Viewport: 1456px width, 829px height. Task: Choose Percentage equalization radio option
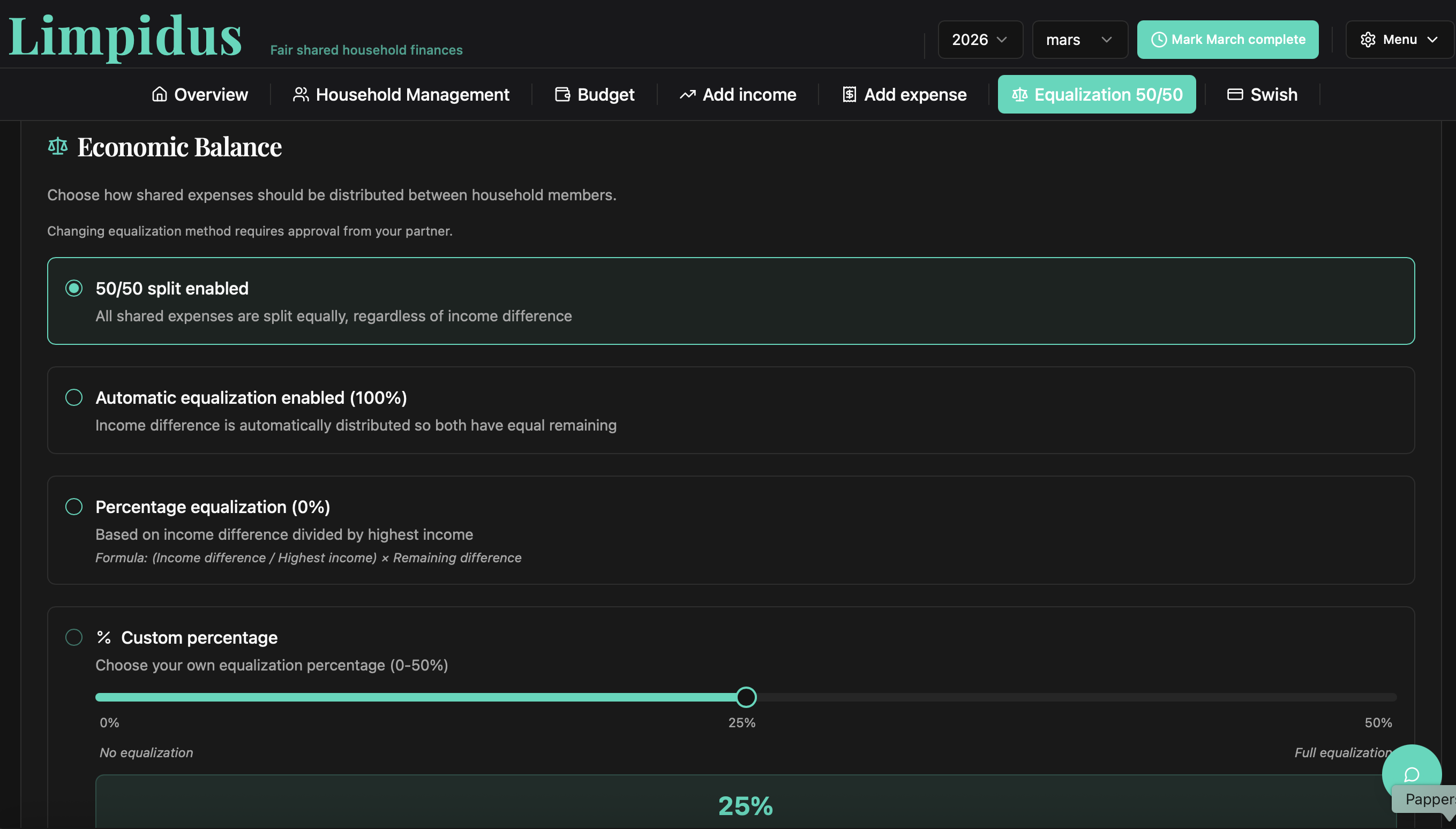point(74,507)
